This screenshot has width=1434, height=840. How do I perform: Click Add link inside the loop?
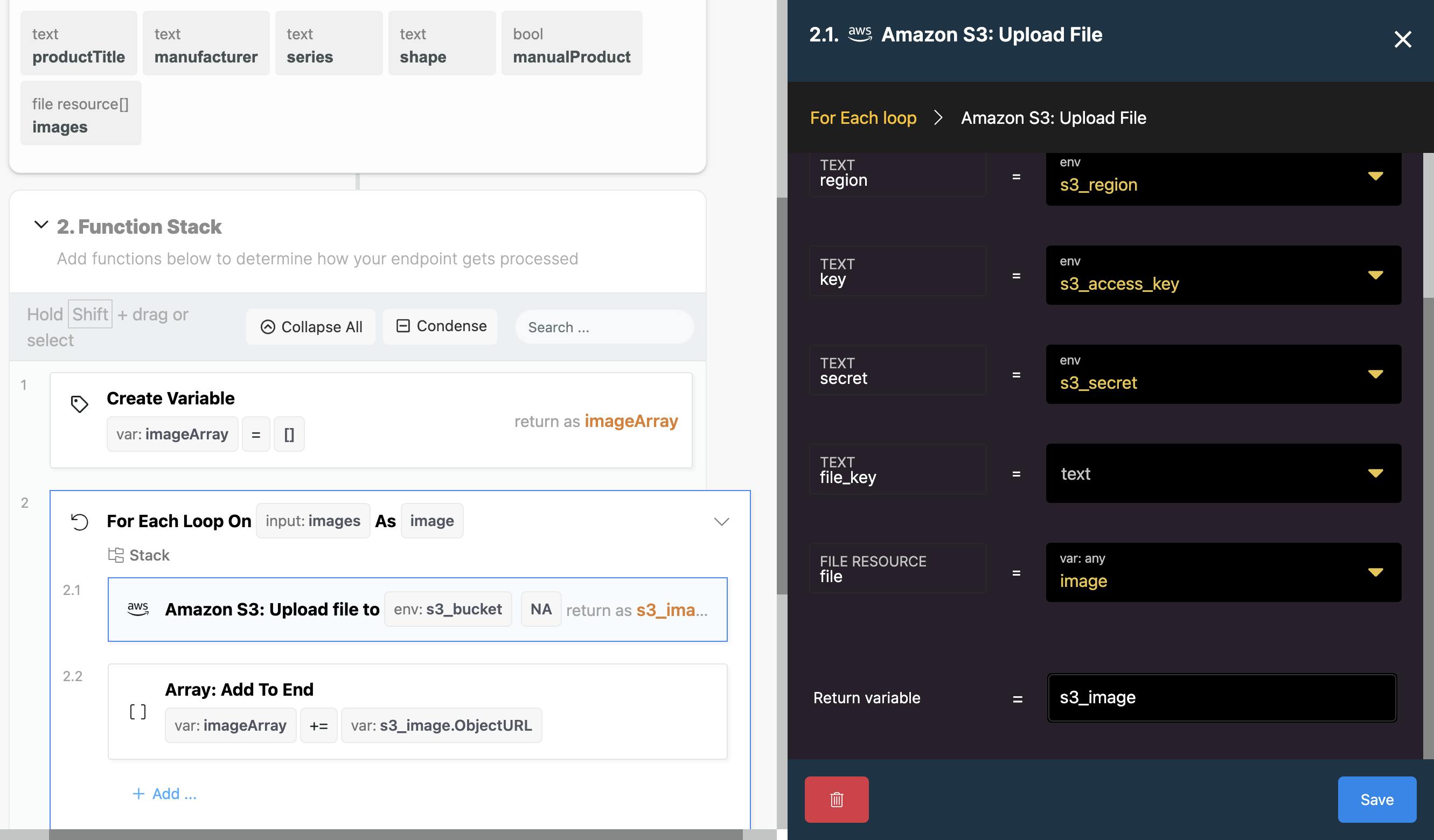(x=164, y=793)
